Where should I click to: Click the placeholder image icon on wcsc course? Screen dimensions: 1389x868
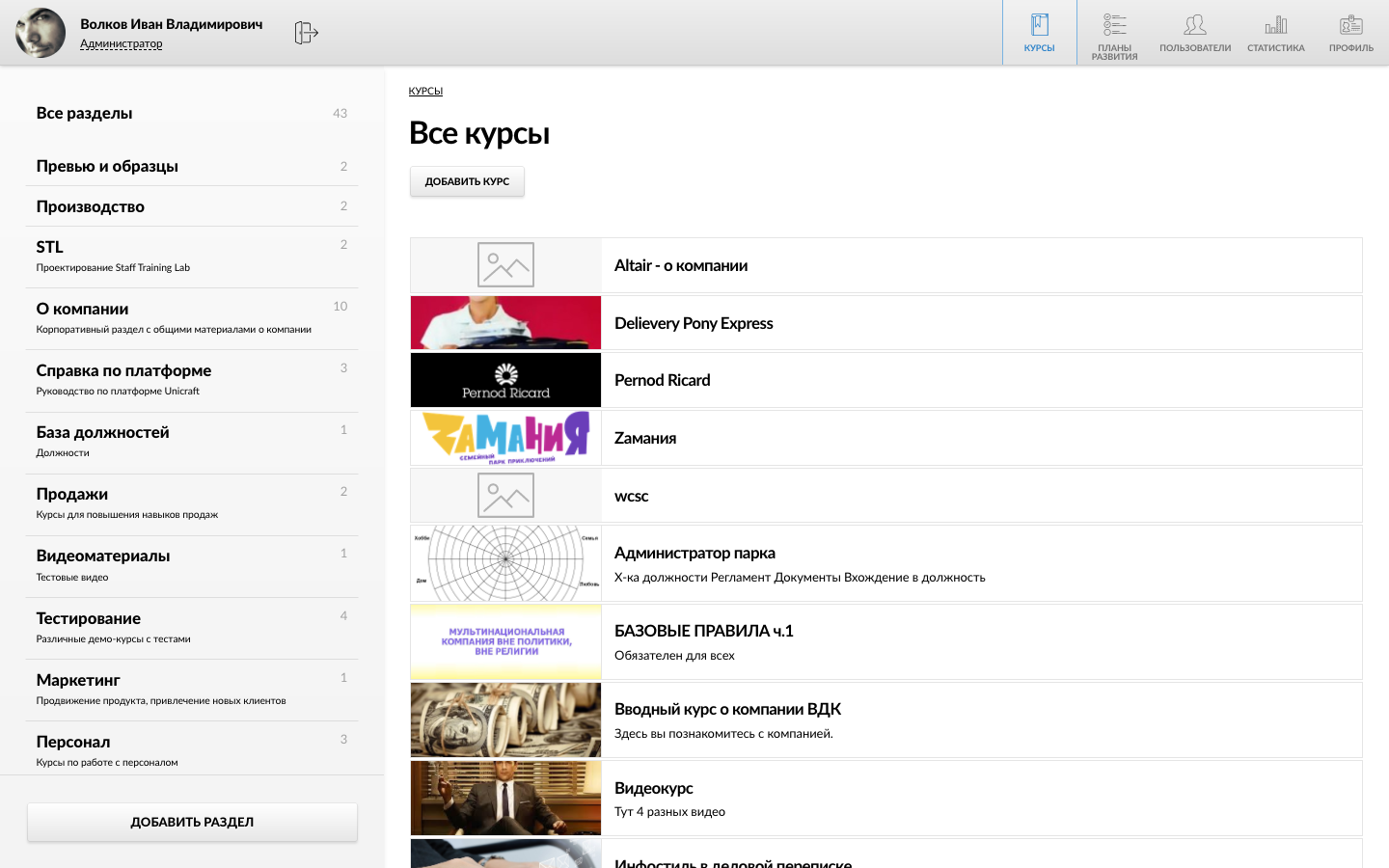505,495
